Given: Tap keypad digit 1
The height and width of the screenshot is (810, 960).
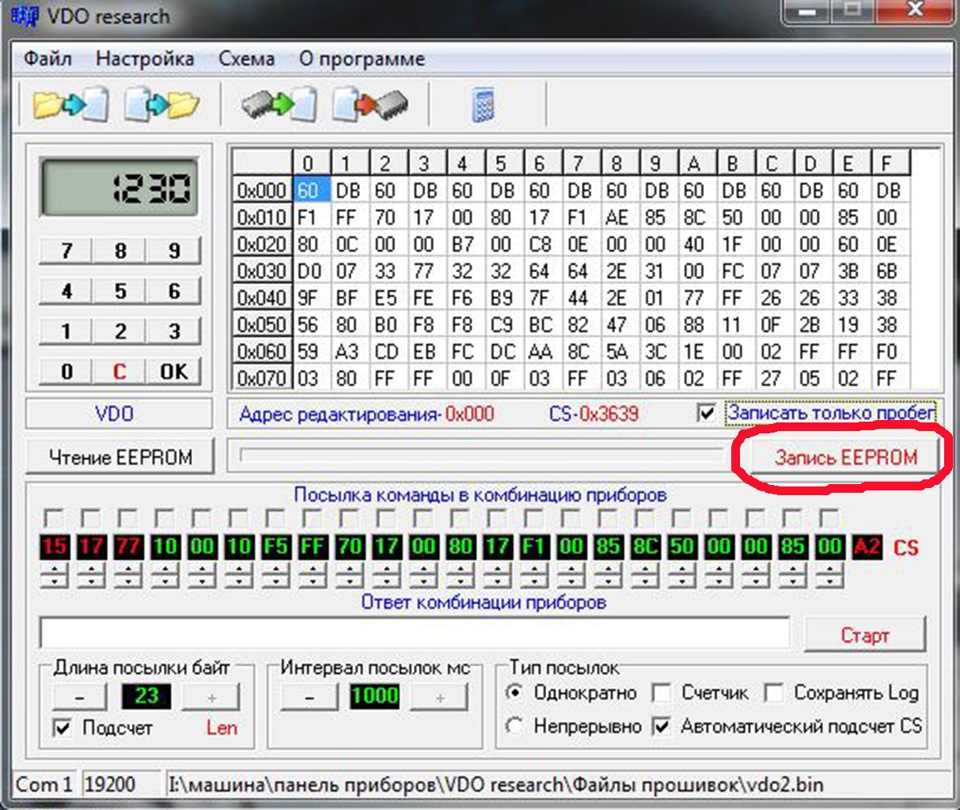Looking at the screenshot, I should pos(66,332).
